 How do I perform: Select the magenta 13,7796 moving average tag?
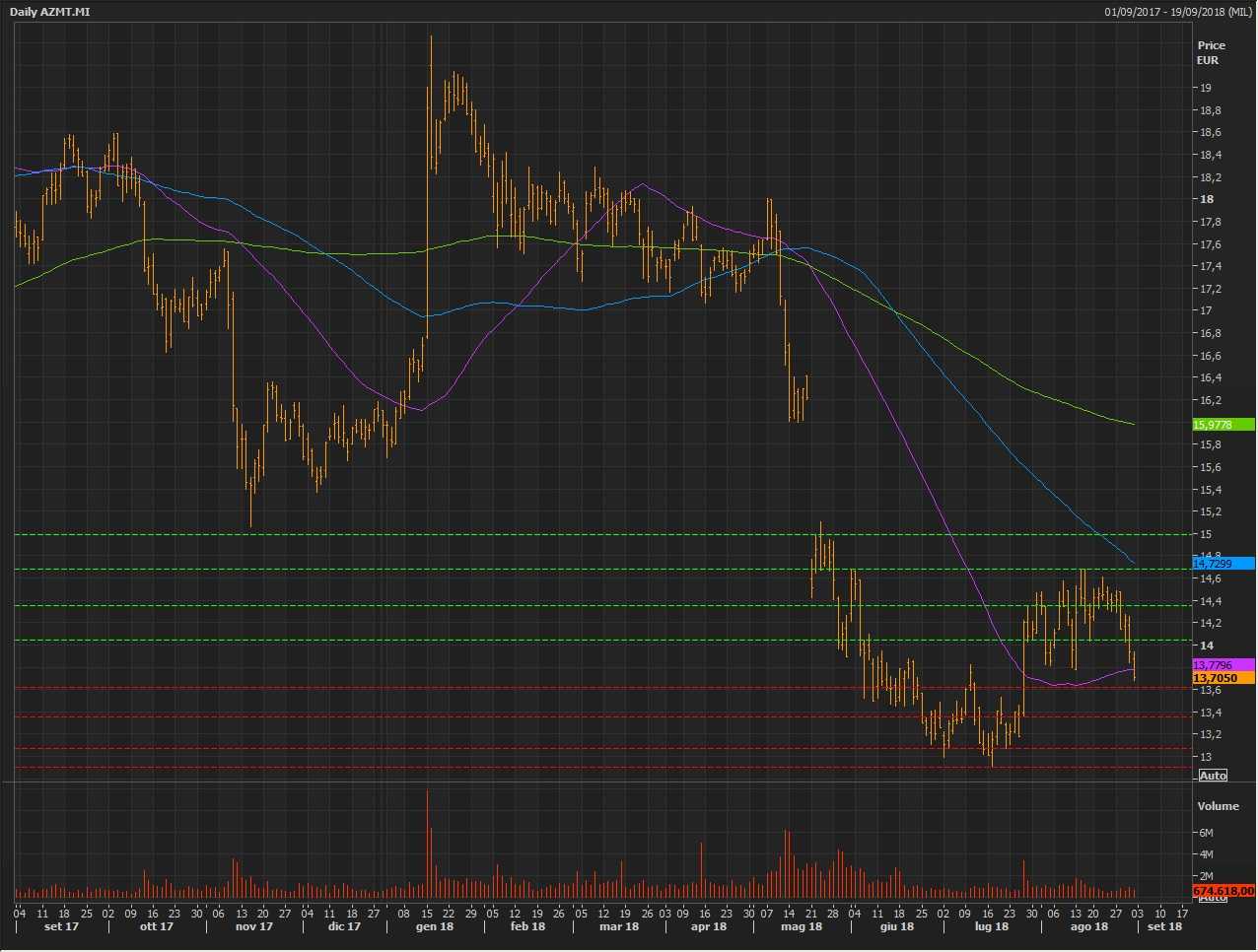click(1223, 665)
